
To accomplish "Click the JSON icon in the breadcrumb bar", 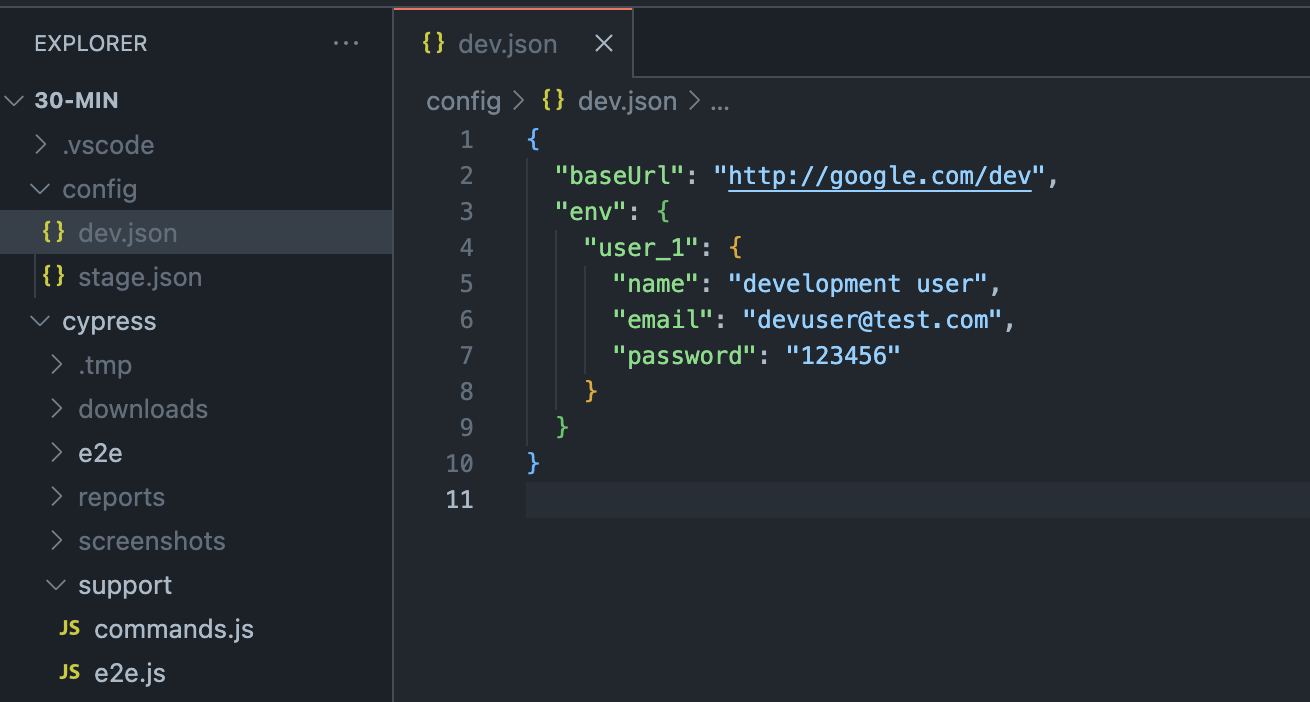I will [x=551, y=100].
